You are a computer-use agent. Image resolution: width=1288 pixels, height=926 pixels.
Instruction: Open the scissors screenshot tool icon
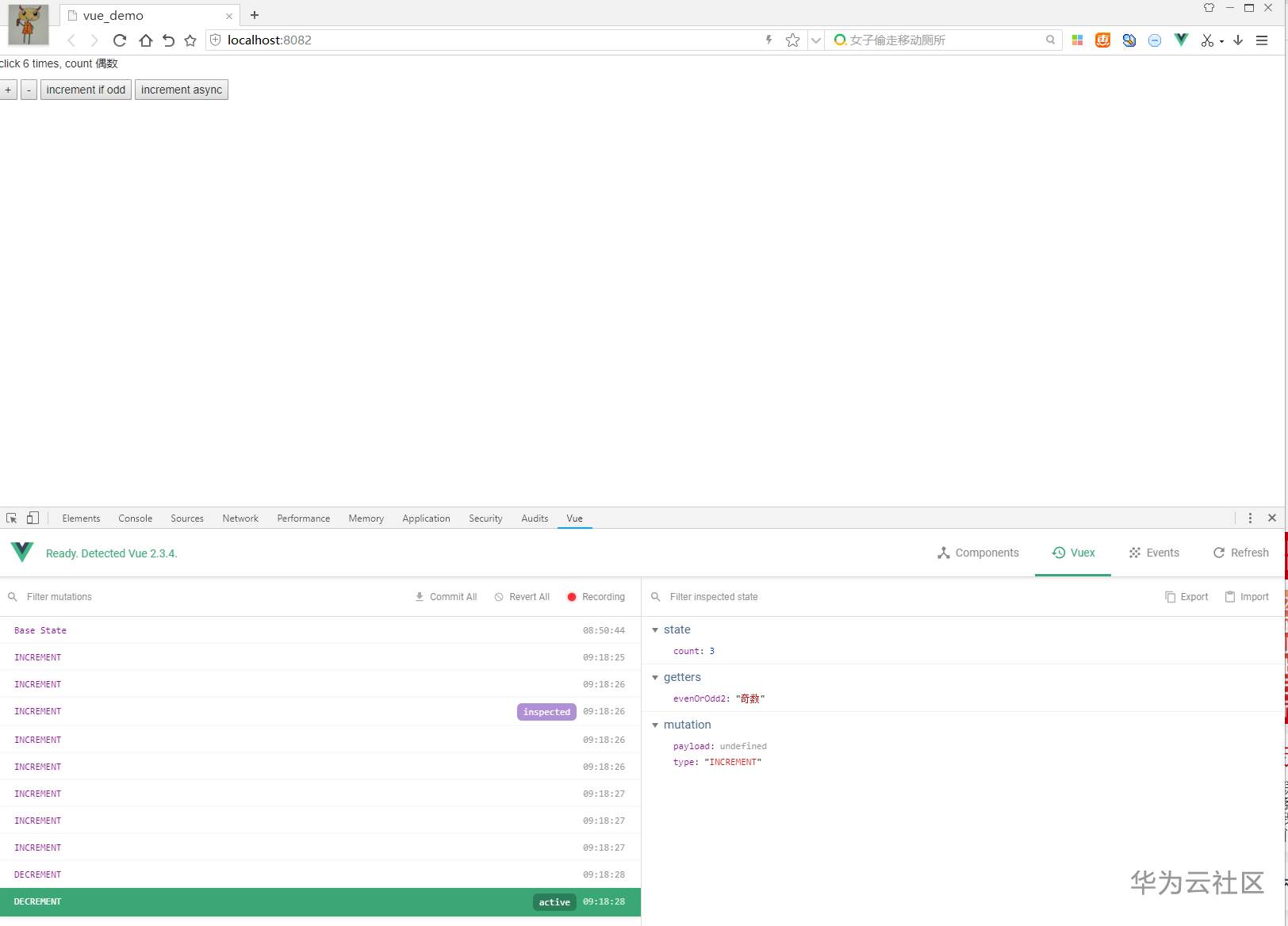point(1207,40)
